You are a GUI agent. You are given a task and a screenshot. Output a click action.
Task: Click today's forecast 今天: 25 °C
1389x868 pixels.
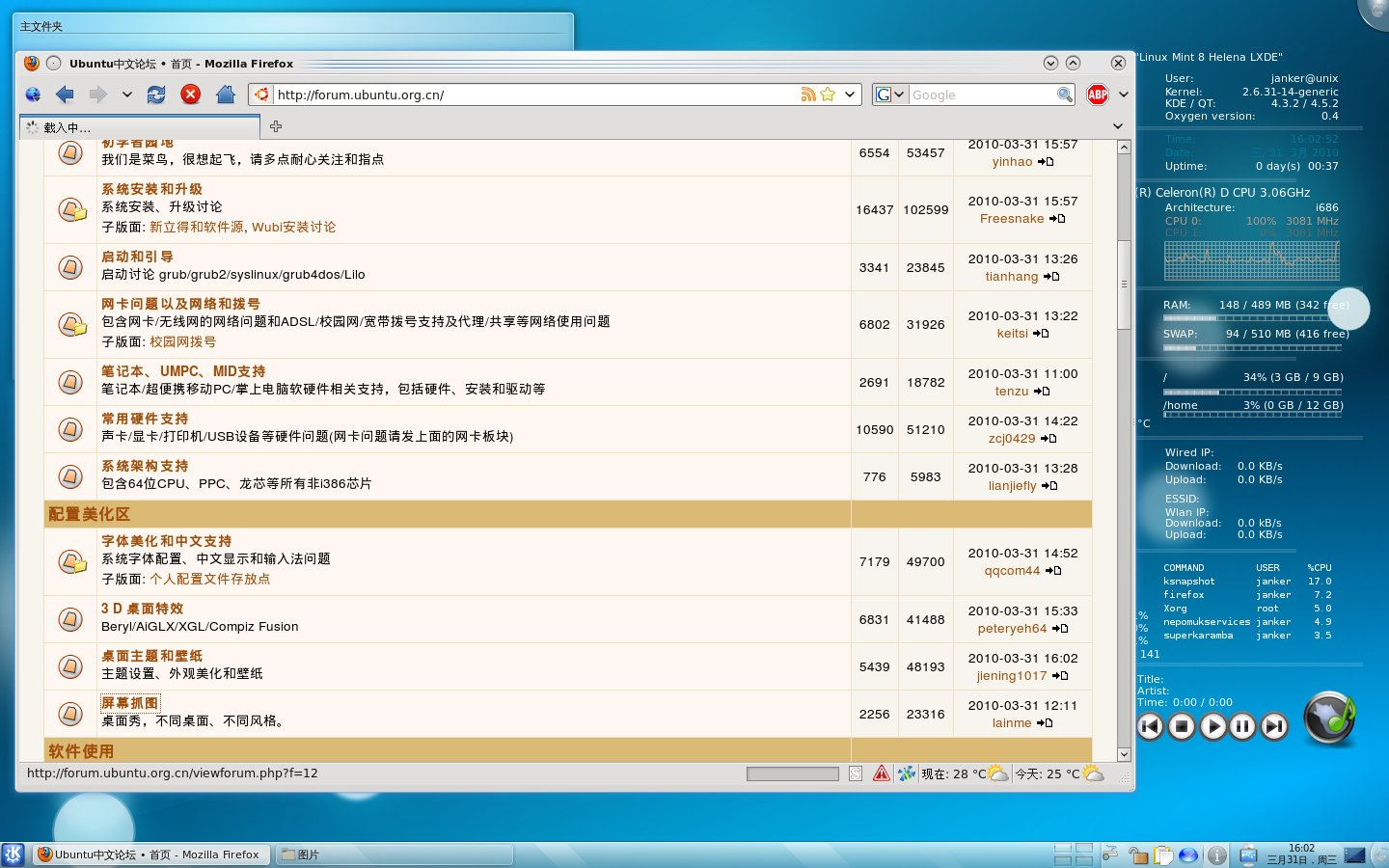point(1059,773)
